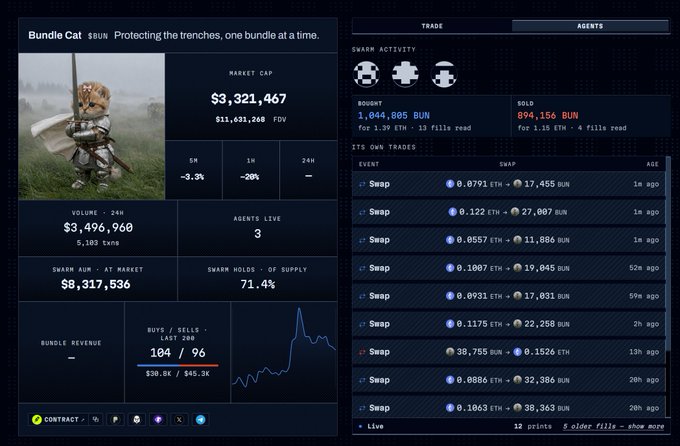Switch to the AGENTS tab
The image size is (680, 446).
590,26
